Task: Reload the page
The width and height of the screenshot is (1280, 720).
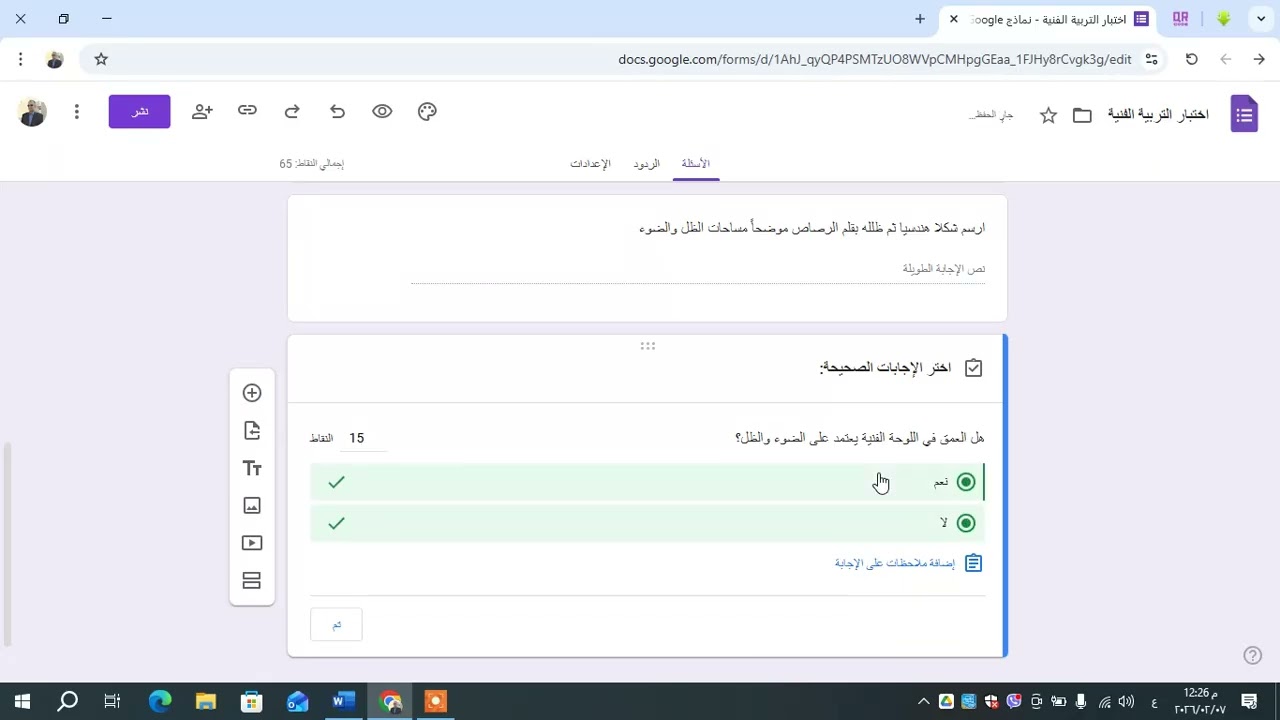Action: coord(1192,59)
